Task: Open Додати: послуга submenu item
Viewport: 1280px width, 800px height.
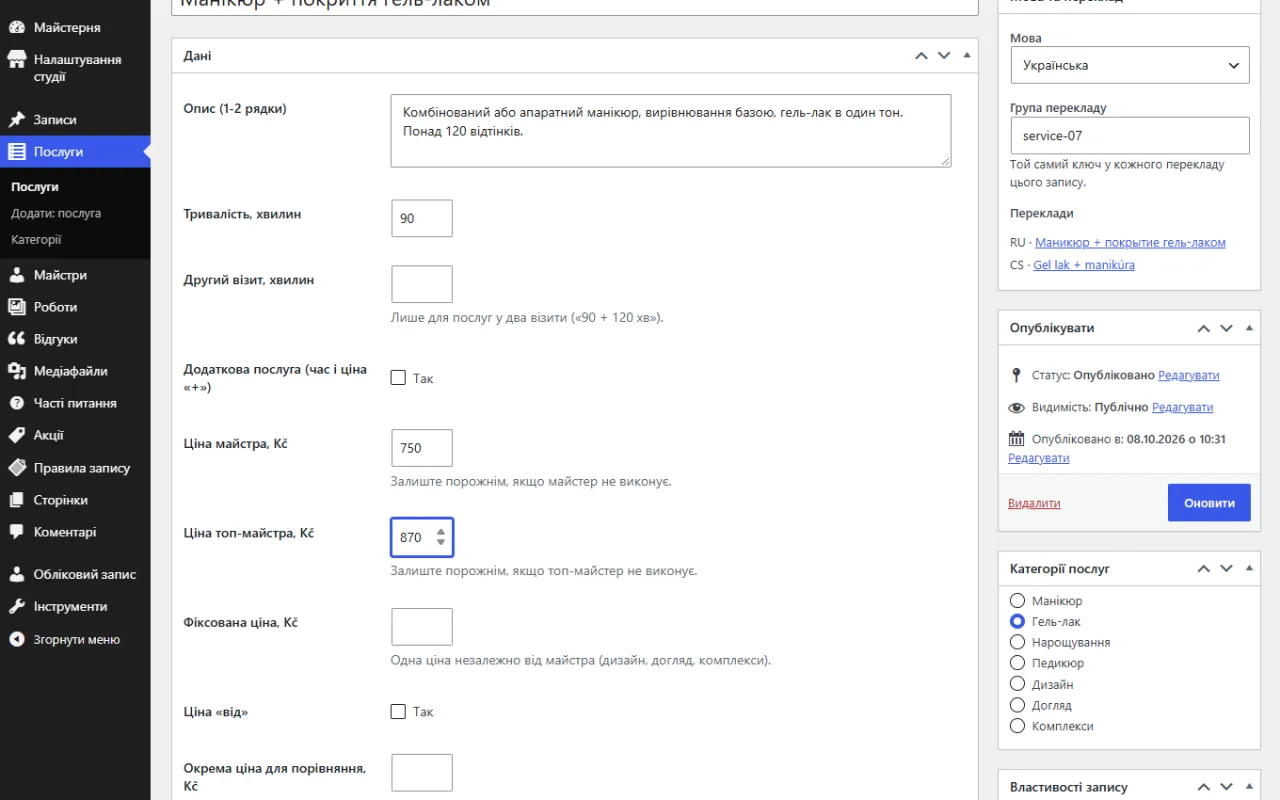Action: [x=56, y=213]
